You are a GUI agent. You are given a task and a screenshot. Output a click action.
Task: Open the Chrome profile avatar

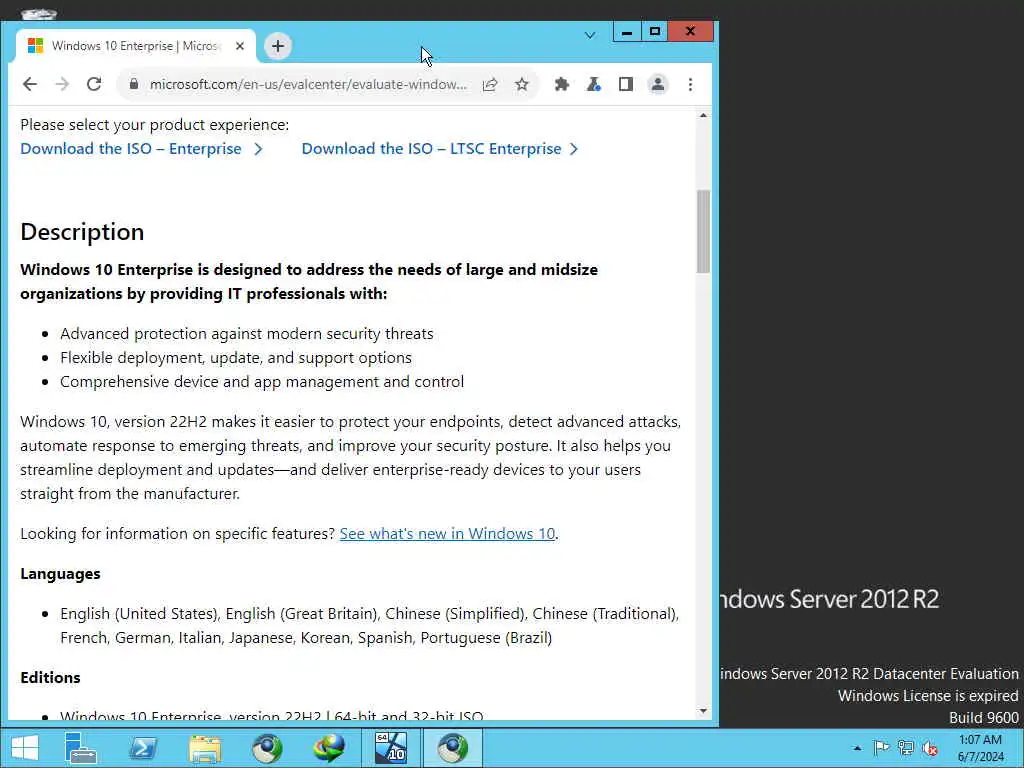658,84
